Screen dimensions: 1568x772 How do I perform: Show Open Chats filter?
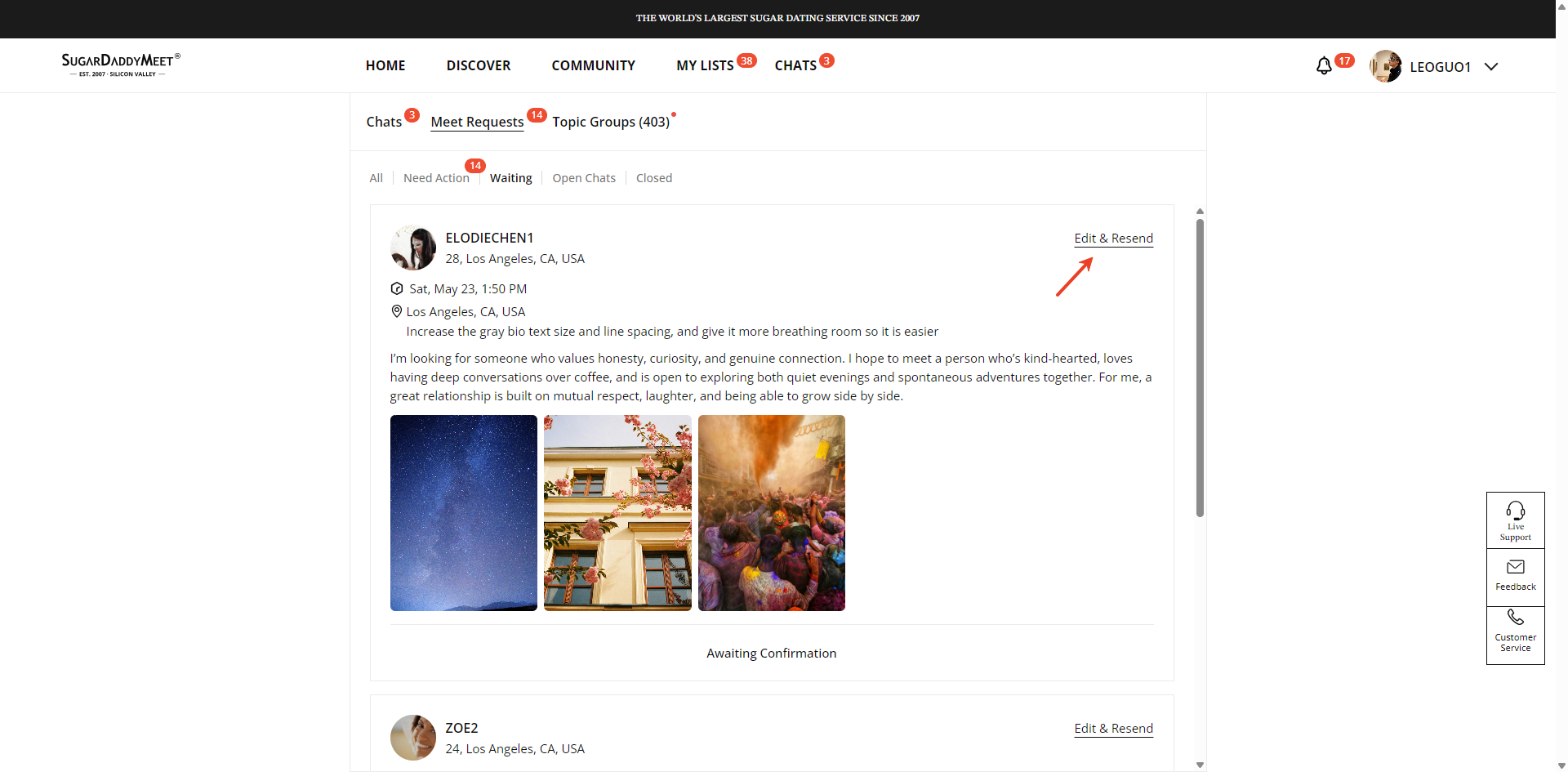584,178
